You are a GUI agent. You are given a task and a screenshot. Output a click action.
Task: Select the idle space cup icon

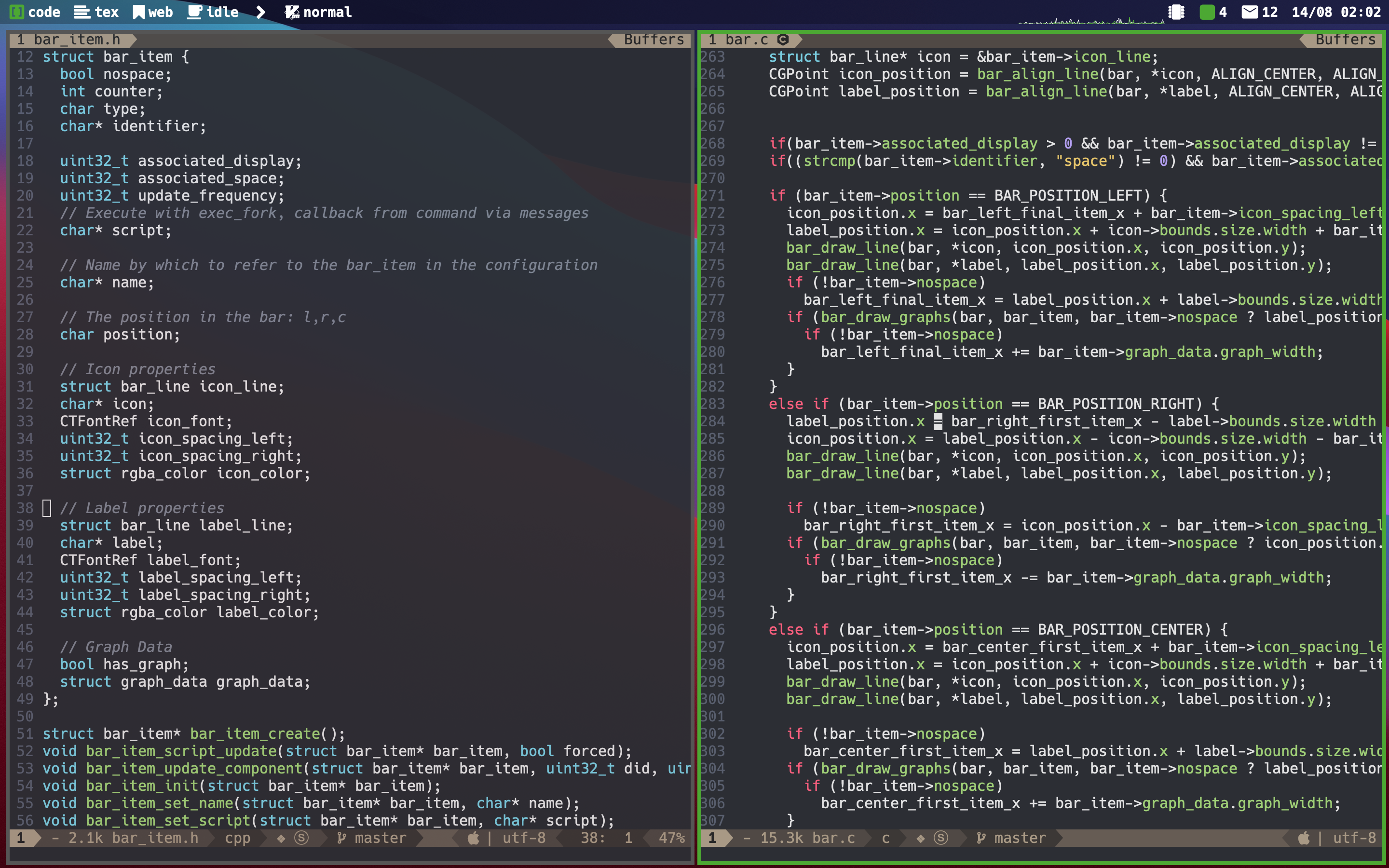(x=194, y=12)
